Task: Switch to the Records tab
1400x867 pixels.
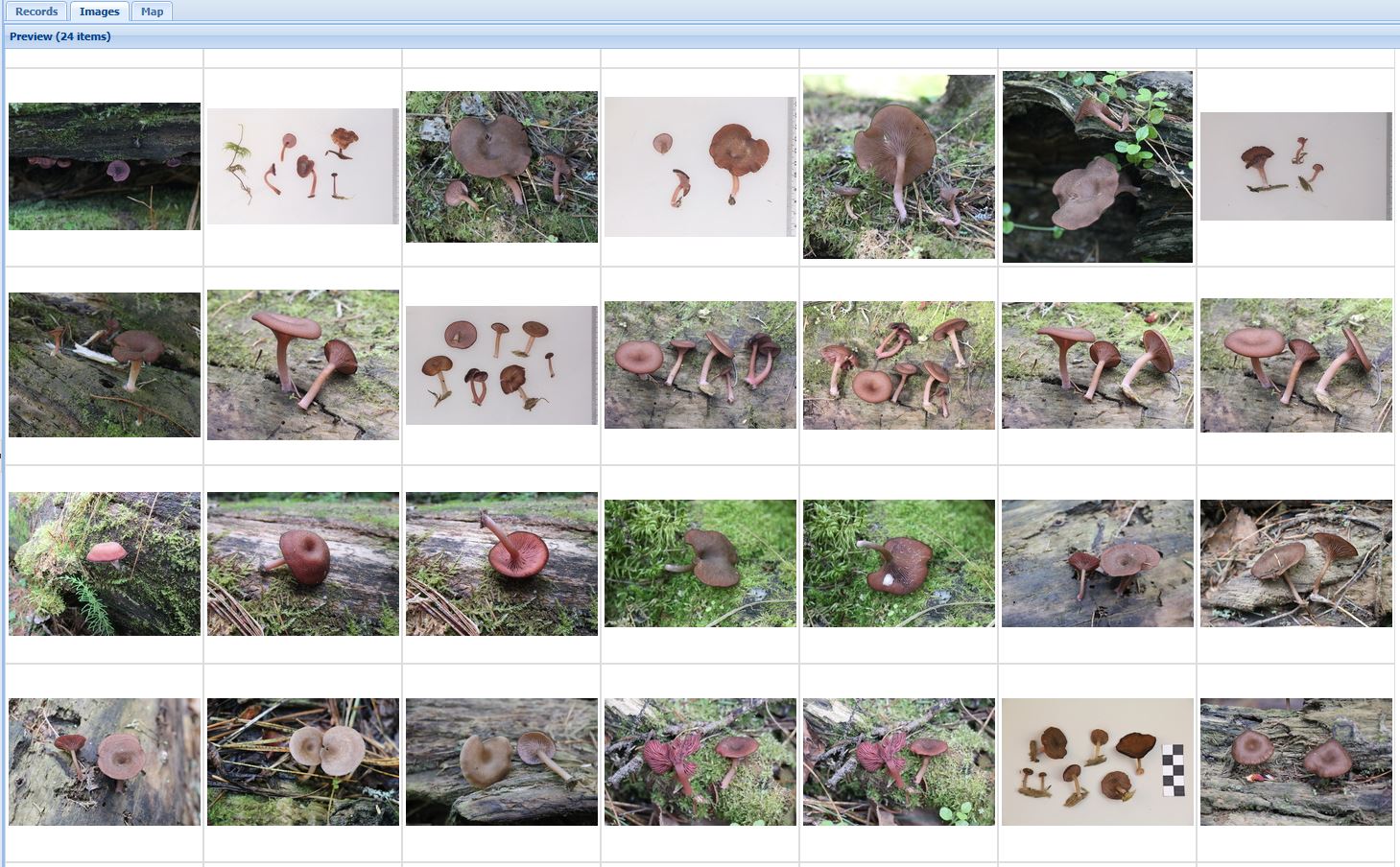Action: coord(36,12)
